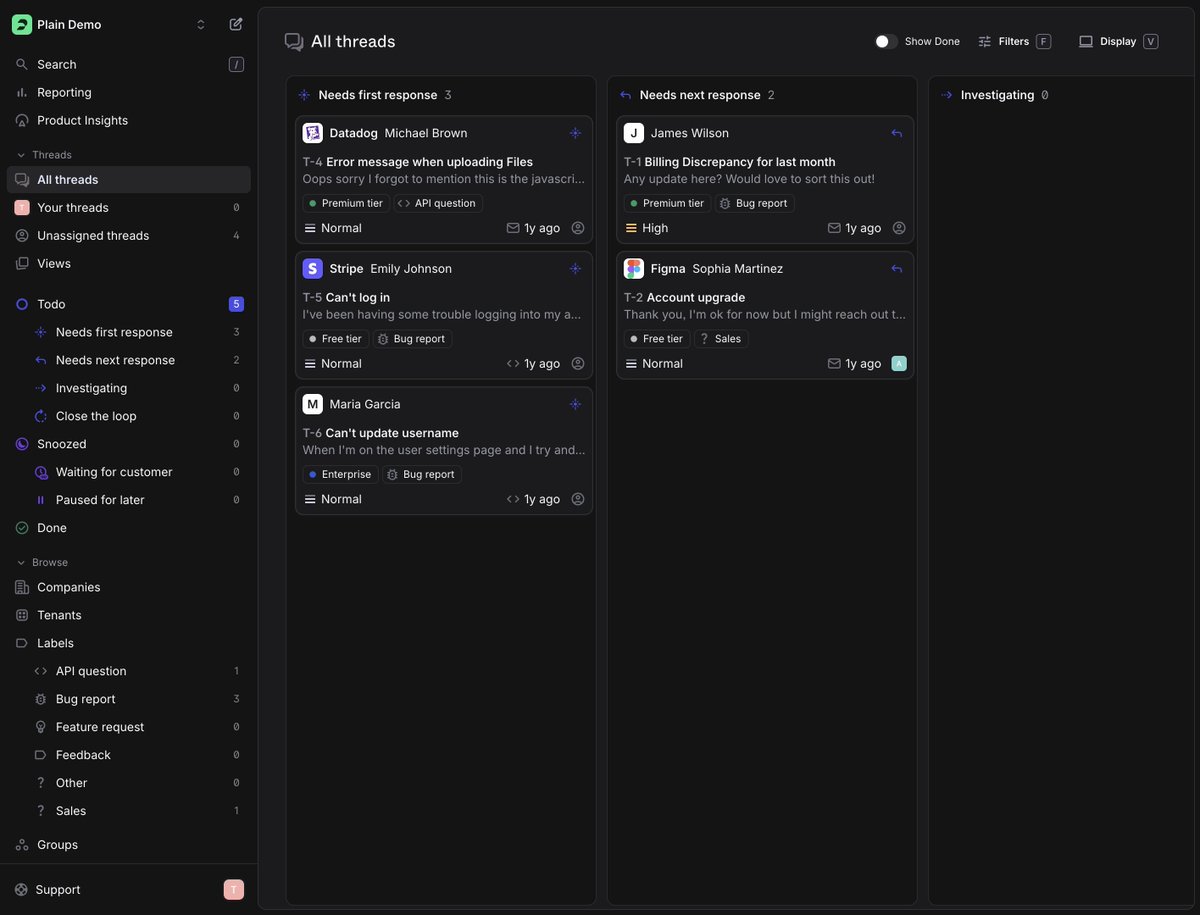This screenshot has height=915, width=1200.
Task: Click the assignee icon on T-5 card
Action: (x=578, y=364)
